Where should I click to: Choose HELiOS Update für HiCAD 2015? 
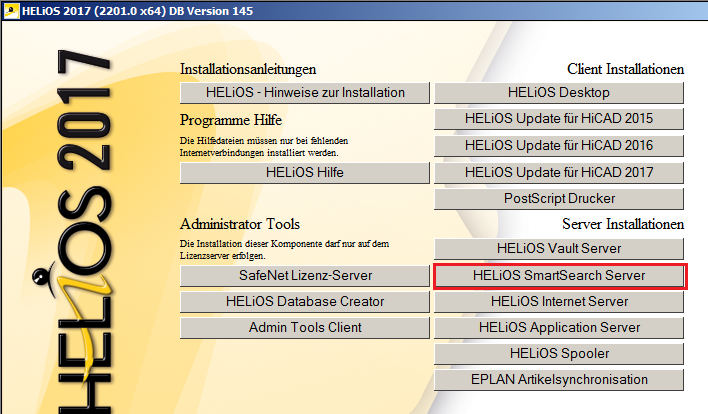click(x=559, y=119)
